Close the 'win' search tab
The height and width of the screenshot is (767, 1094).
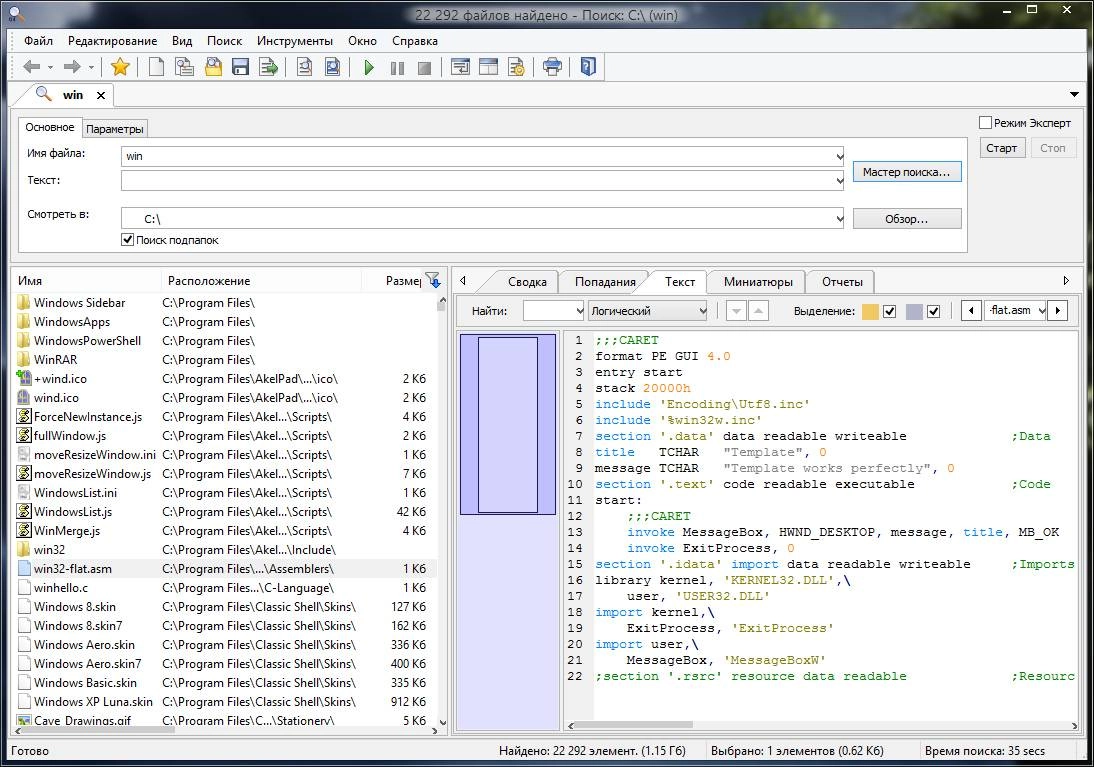tap(100, 96)
